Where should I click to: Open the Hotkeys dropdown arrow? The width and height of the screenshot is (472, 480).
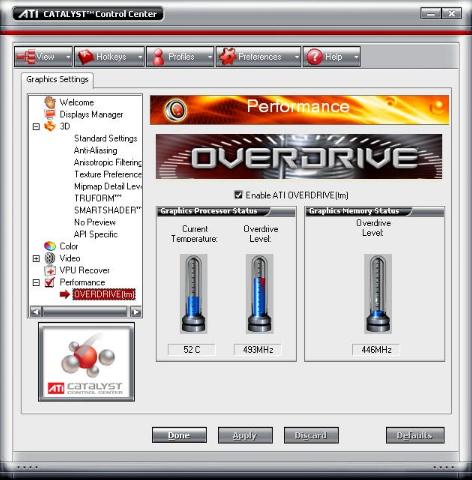click(x=140, y=57)
